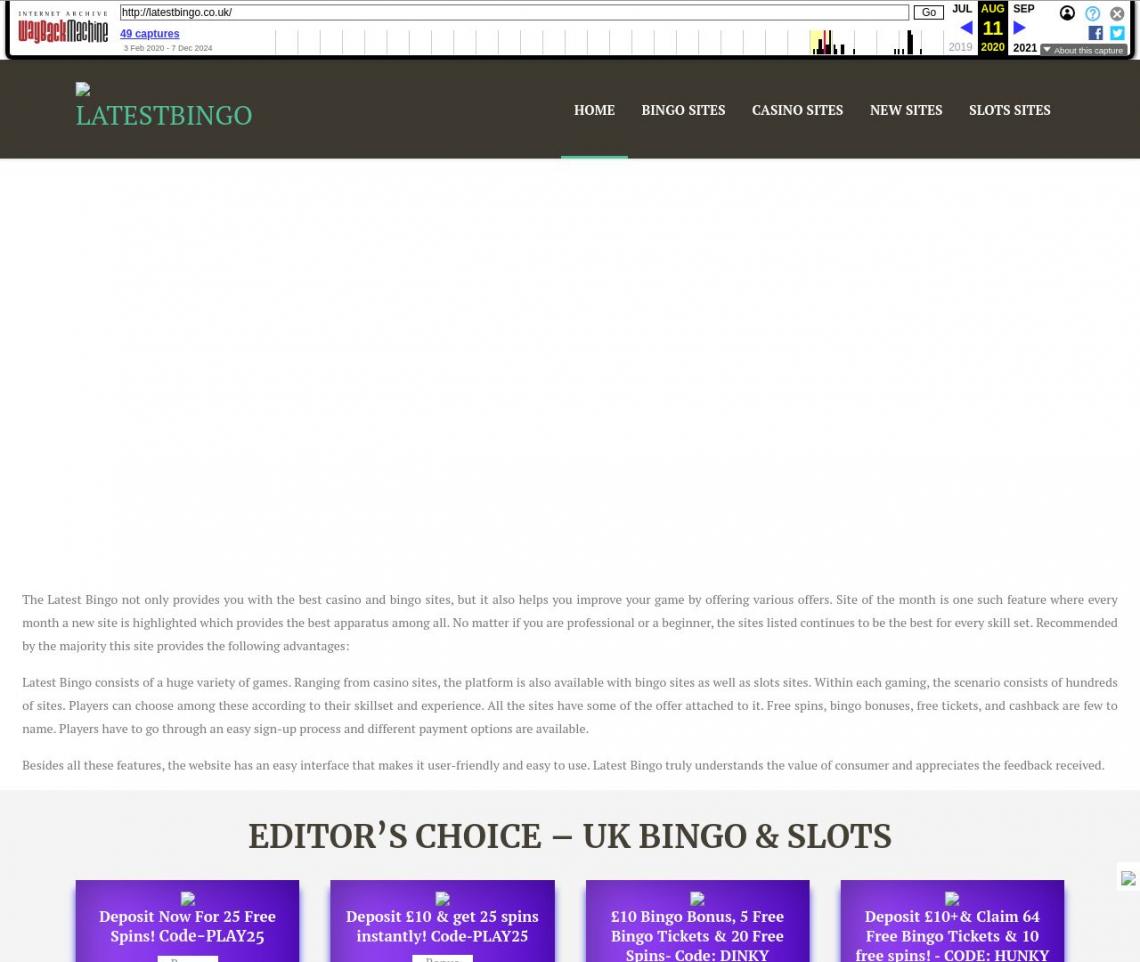Open the '49 captures' link
The image size is (1140, 962).
(150, 33)
